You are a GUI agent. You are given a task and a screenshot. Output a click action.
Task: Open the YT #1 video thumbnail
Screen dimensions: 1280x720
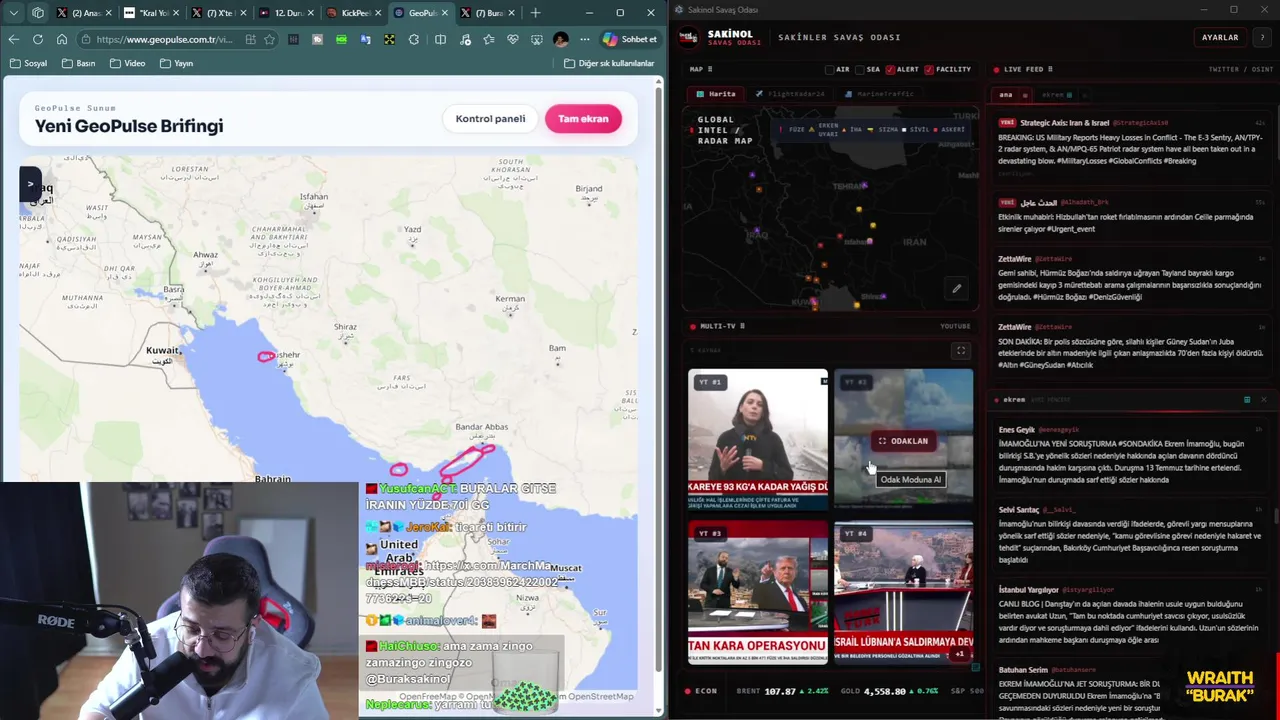click(x=757, y=440)
